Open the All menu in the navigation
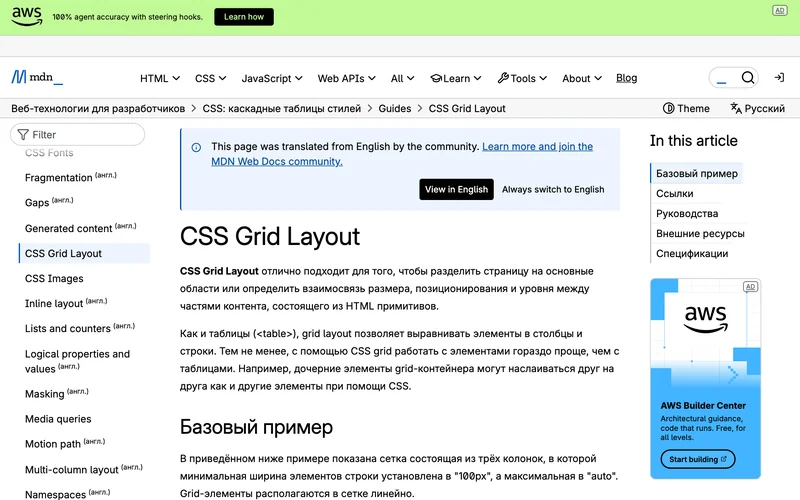800x500 pixels. (403, 78)
